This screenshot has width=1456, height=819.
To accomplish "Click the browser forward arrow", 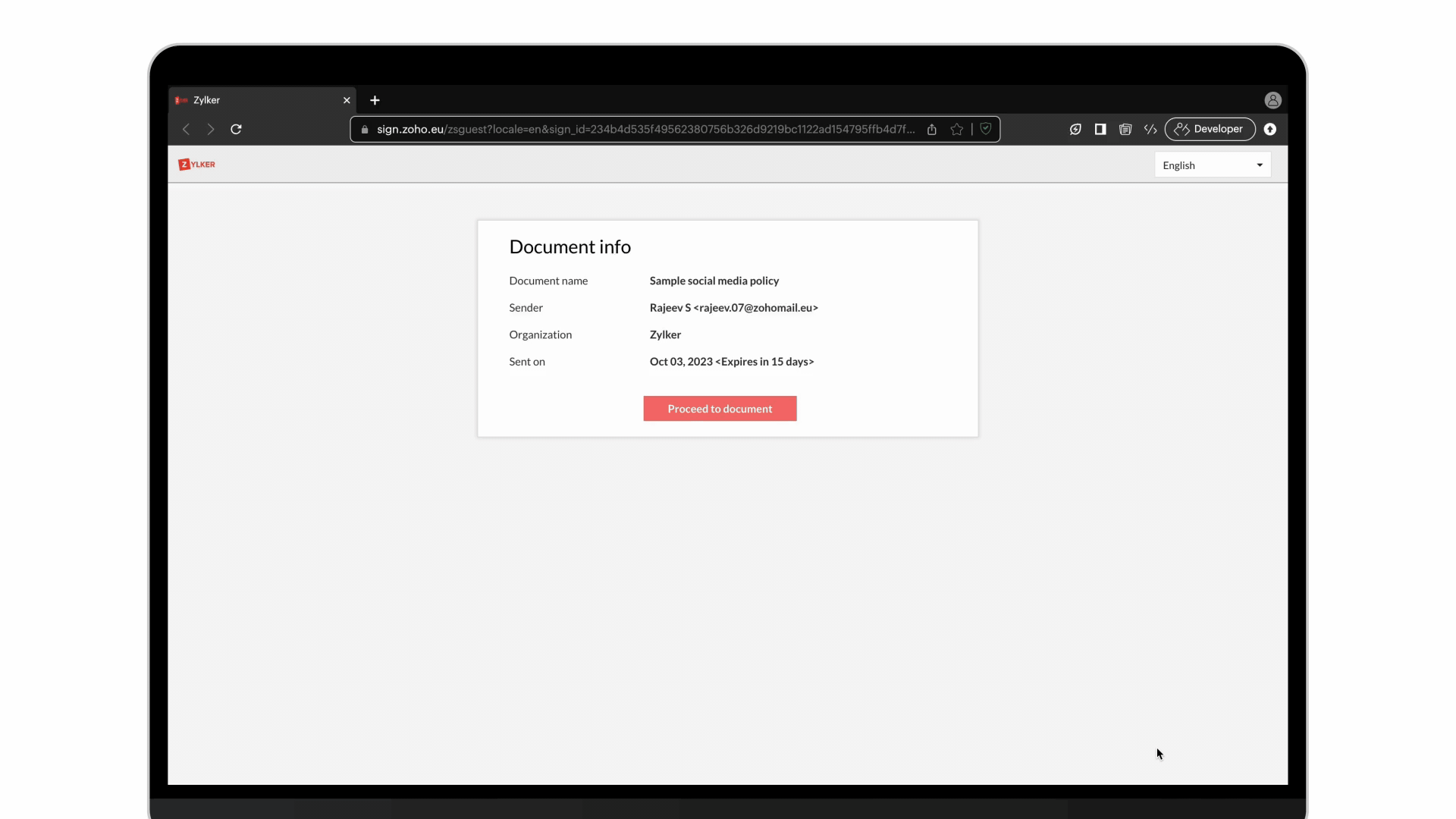I will pyautogui.click(x=211, y=130).
